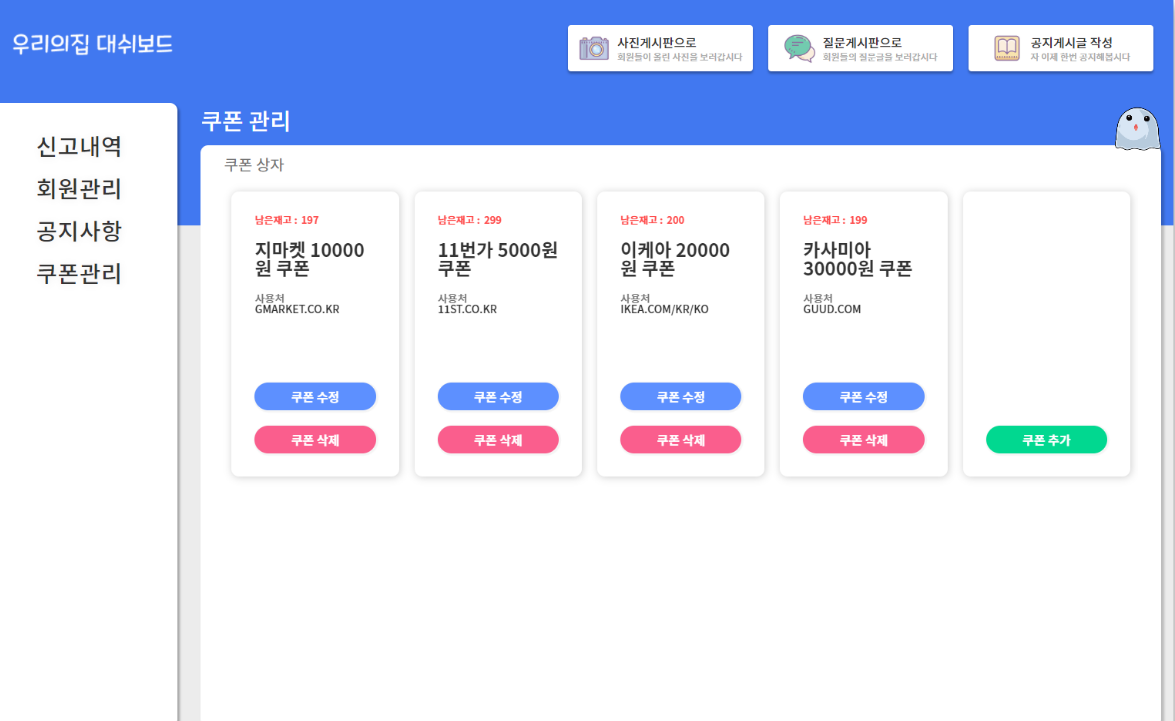The image size is (1175, 721).
Task: Click 쿠폰 수정 on the 이케아 20000원 coupon
Action: (x=680, y=396)
